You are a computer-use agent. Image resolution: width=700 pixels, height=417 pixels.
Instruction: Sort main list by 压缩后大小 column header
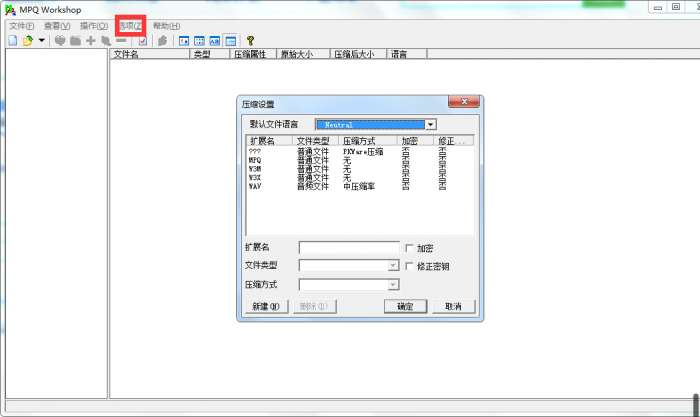[358, 54]
